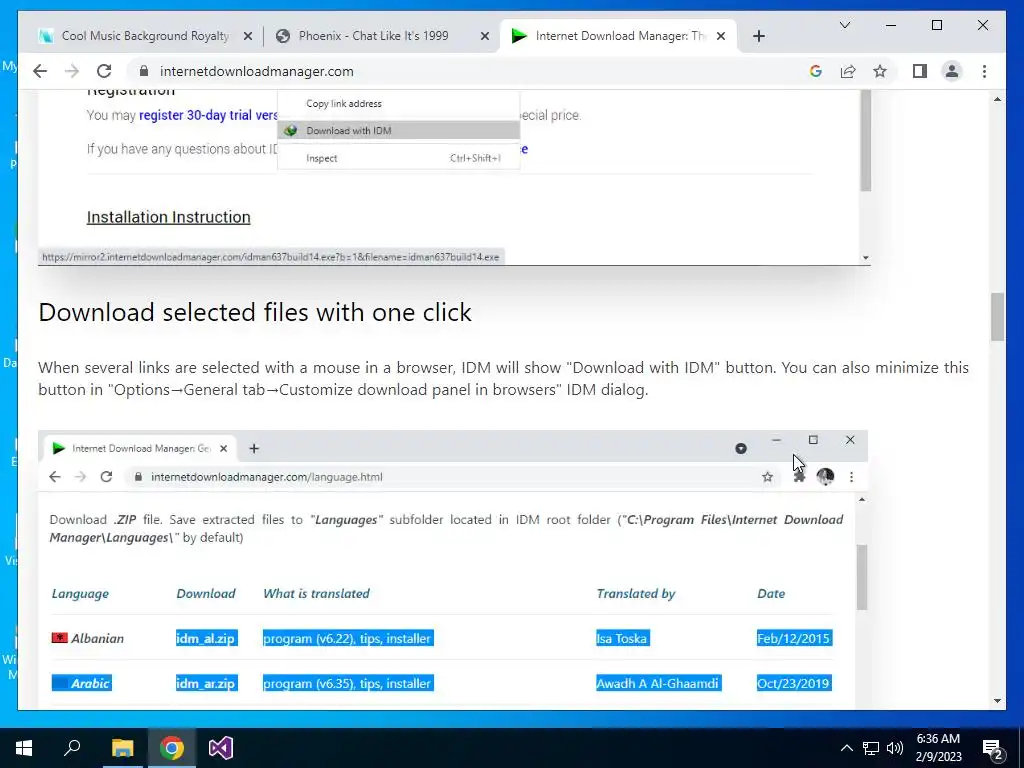Click embedded screenshot's three-dot menu

[x=851, y=477]
